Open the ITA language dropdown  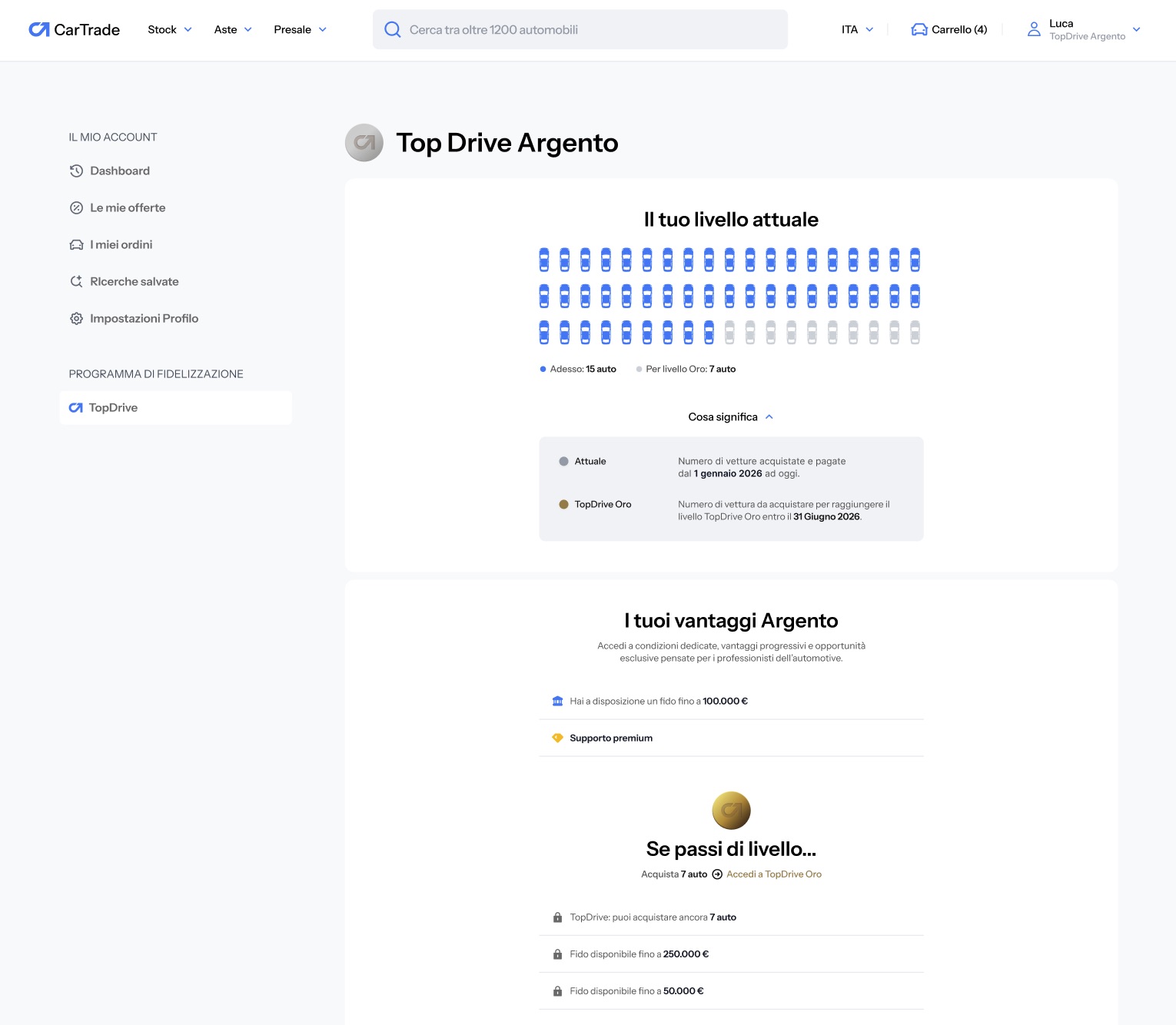856,29
